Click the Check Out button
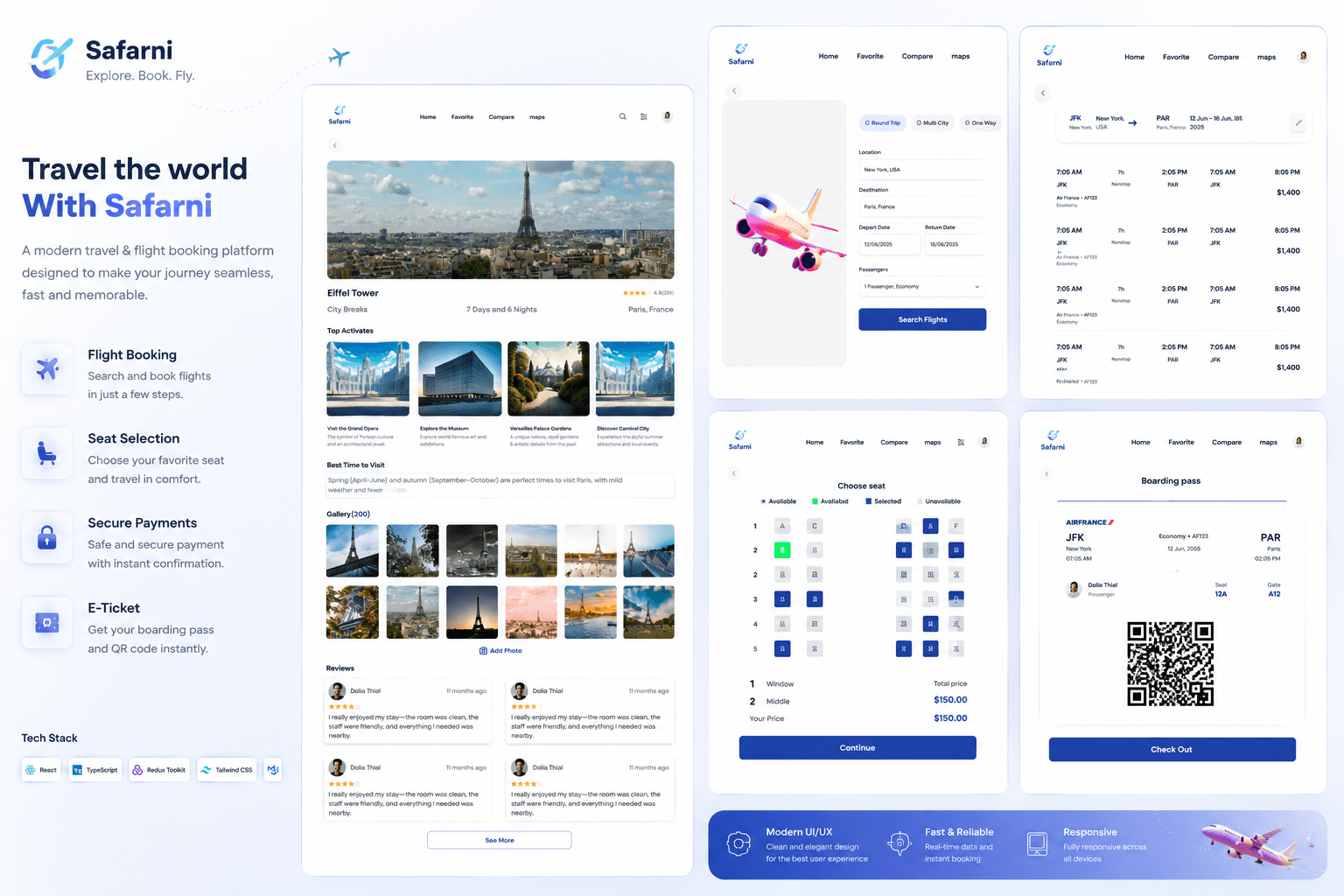This screenshot has width=1344, height=896. (x=1172, y=749)
